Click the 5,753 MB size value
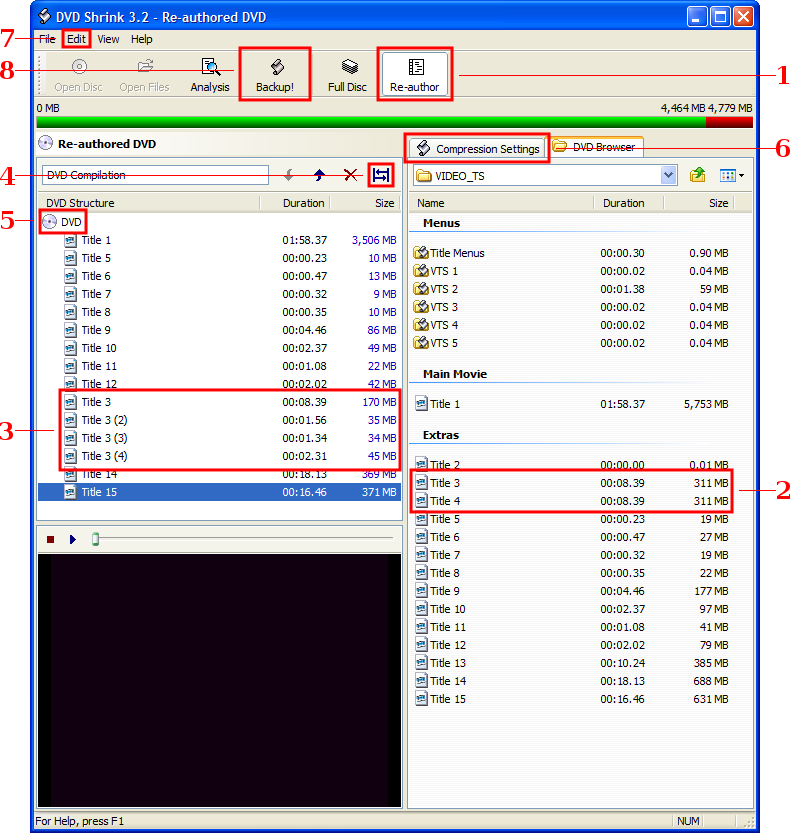790x833 pixels. click(x=706, y=404)
